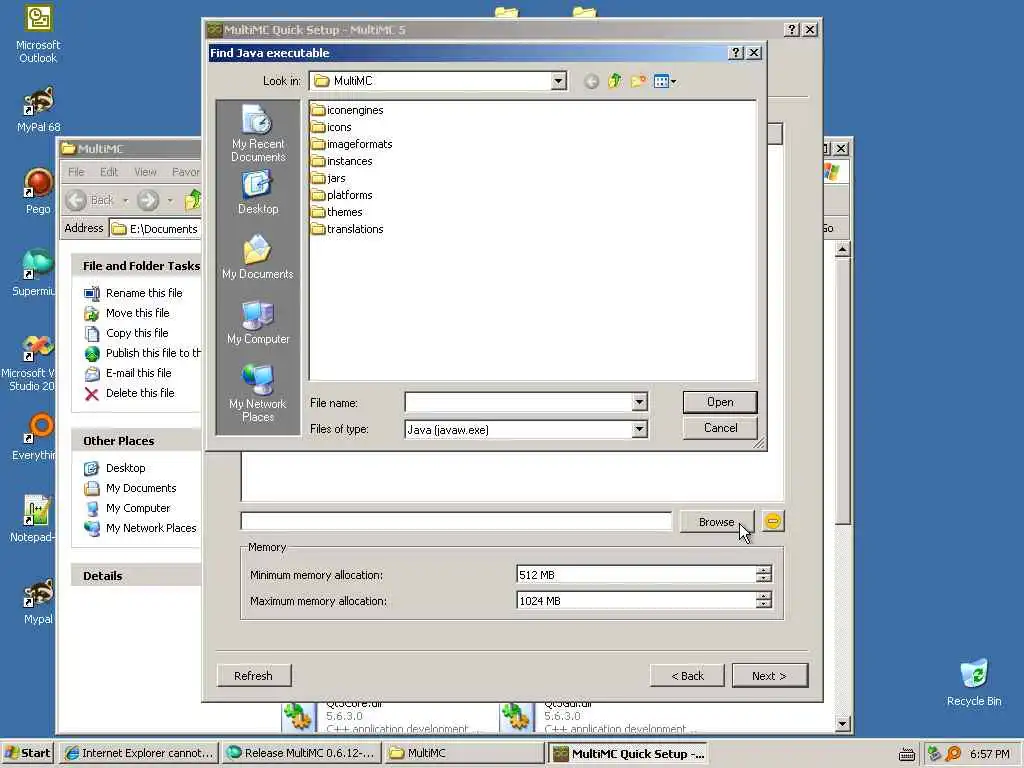Image resolution: width=1024 pixels, height=768 pixels.
Task: Click the File name input field
Action: (519, 402)
